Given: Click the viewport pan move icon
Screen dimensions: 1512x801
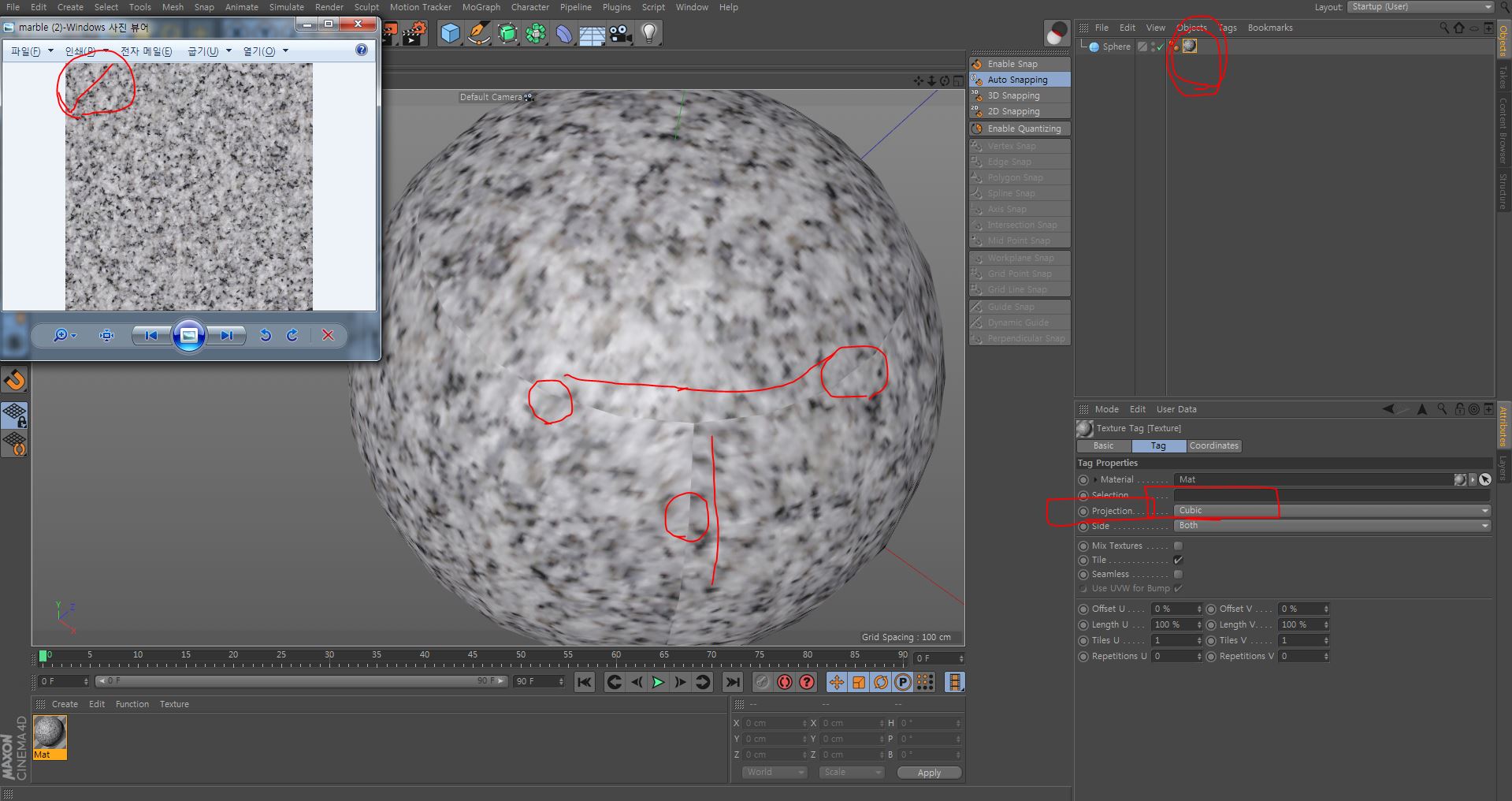Looking at the screenshot, I should 919,80.
